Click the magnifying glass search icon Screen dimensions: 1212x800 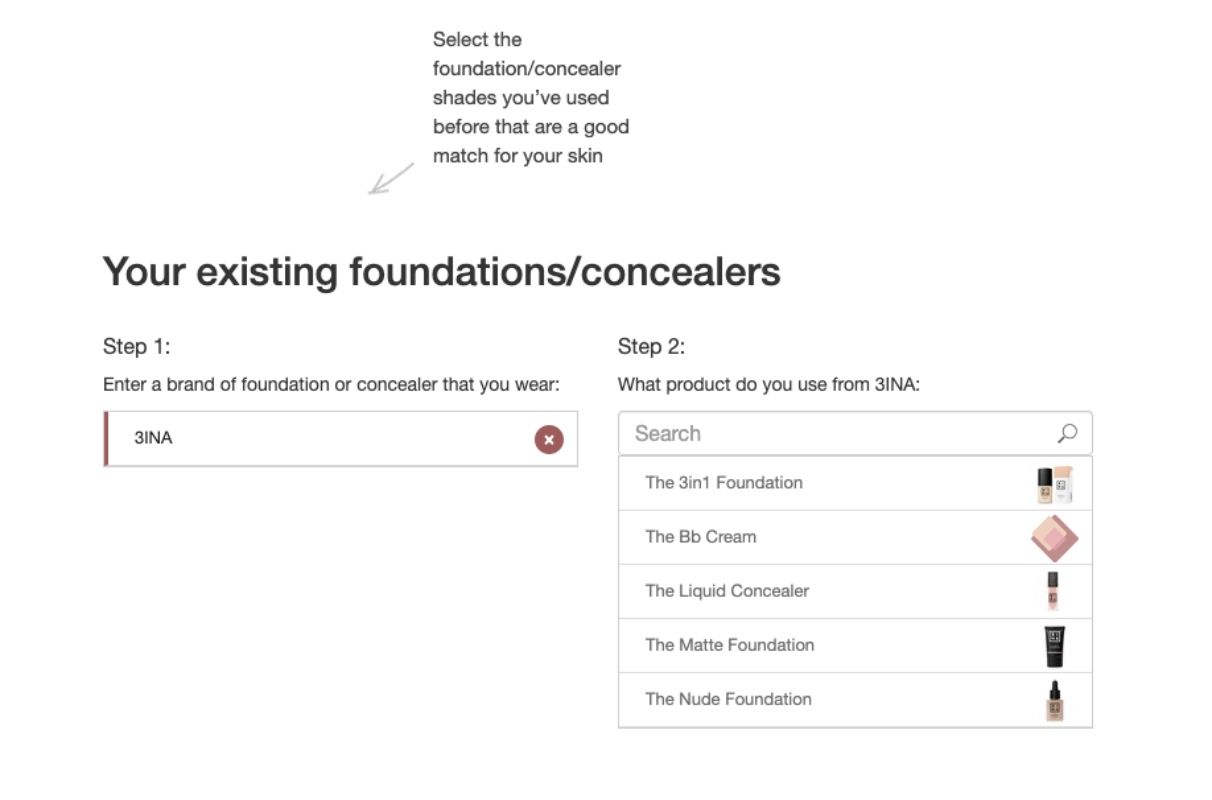[1067, 434]
